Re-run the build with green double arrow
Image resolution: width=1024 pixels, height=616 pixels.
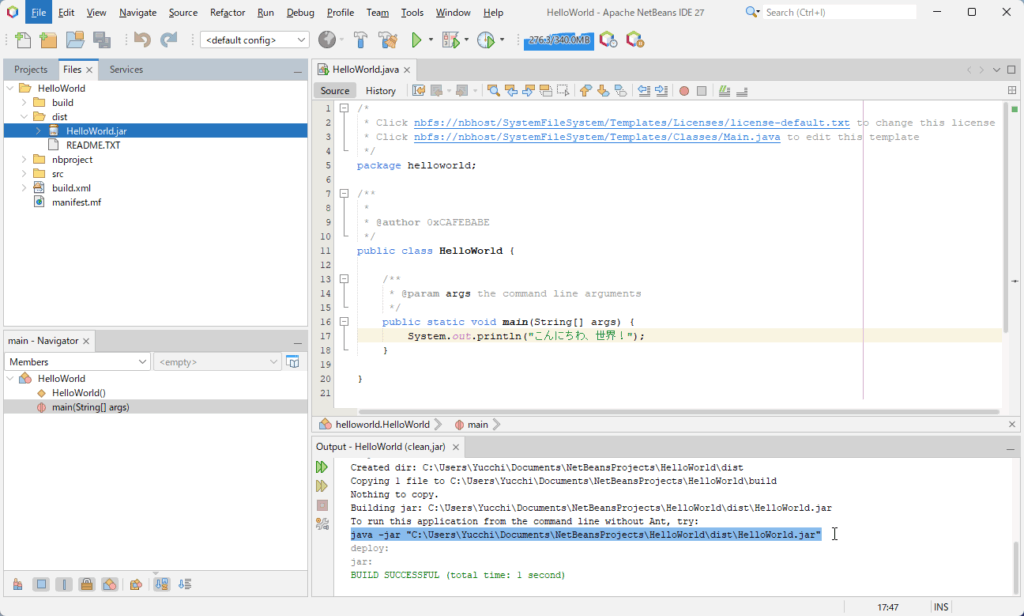pyautogui.click(x=322, y=467)
